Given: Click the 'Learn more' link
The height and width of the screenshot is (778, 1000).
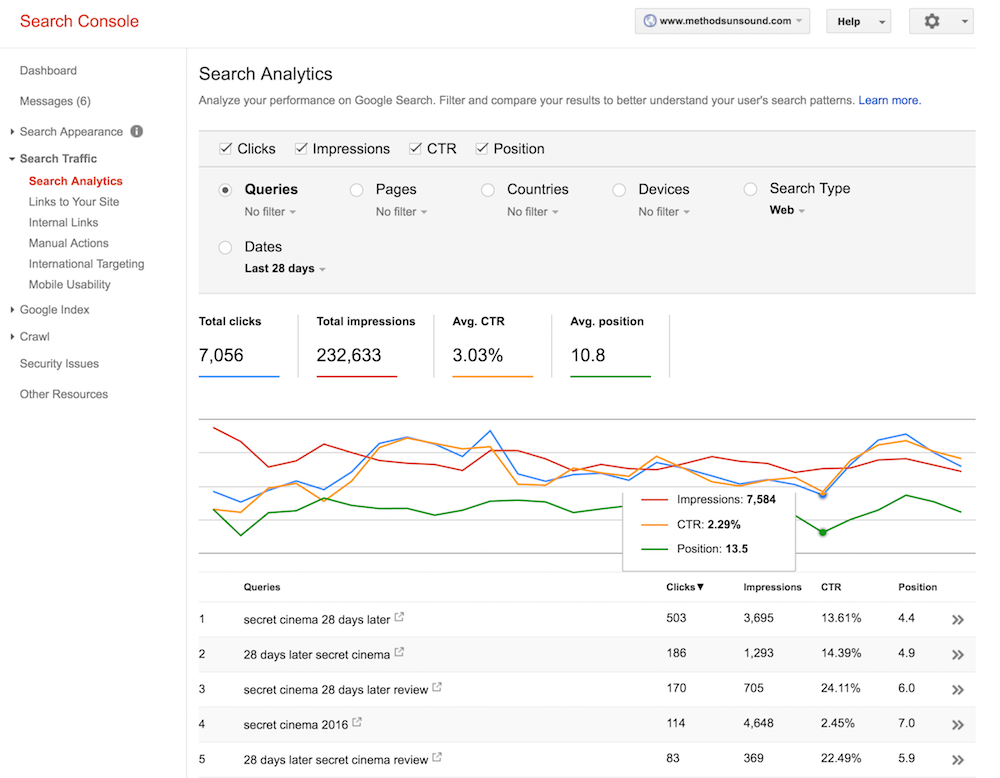Looking at the screenshot, I should (888, 100).
